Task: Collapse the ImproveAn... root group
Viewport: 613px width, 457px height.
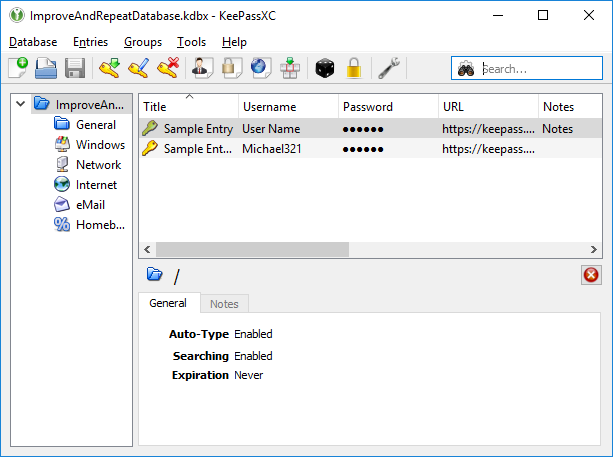Action: point(21,104)
